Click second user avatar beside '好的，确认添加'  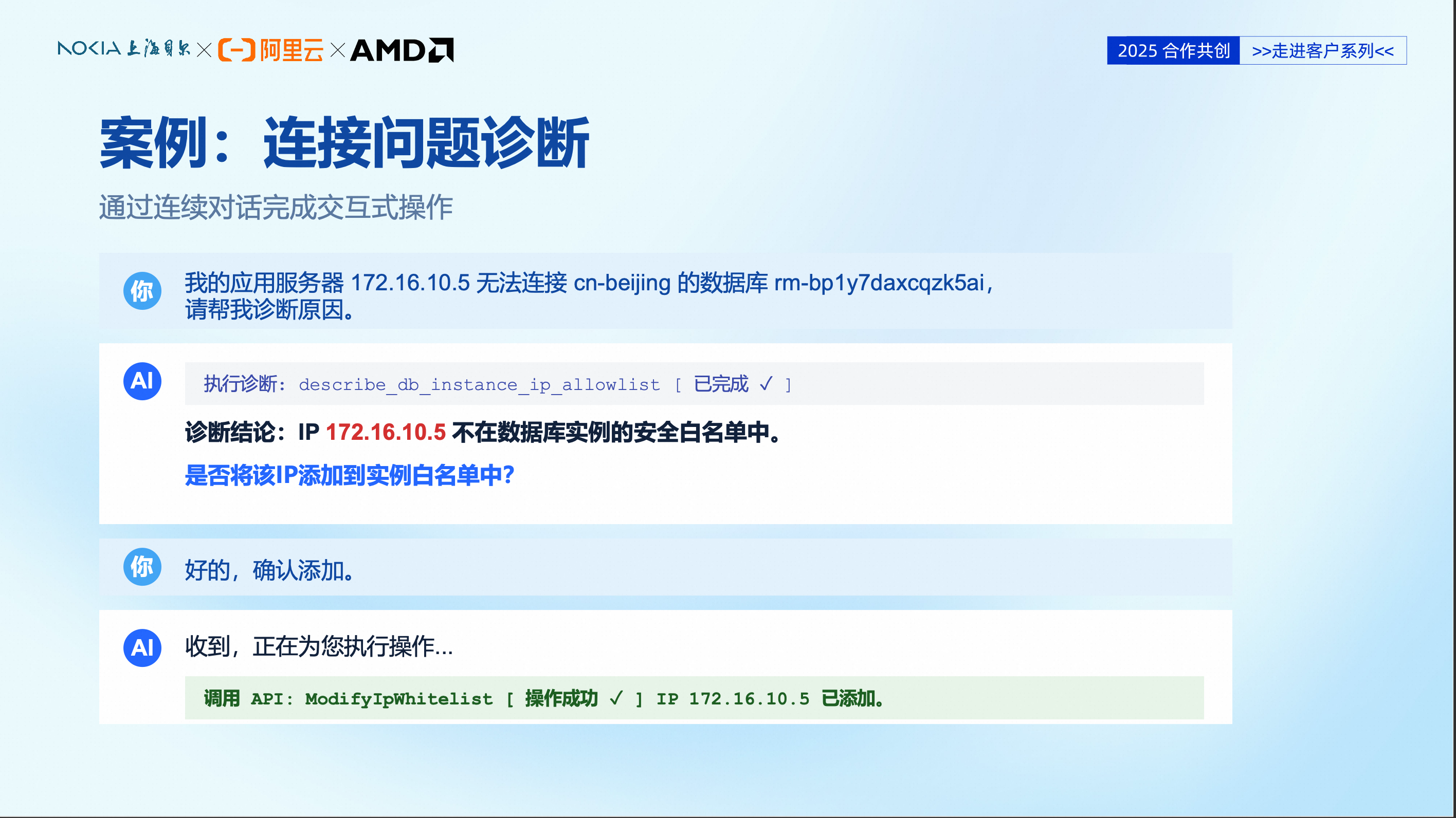[142, 567]
